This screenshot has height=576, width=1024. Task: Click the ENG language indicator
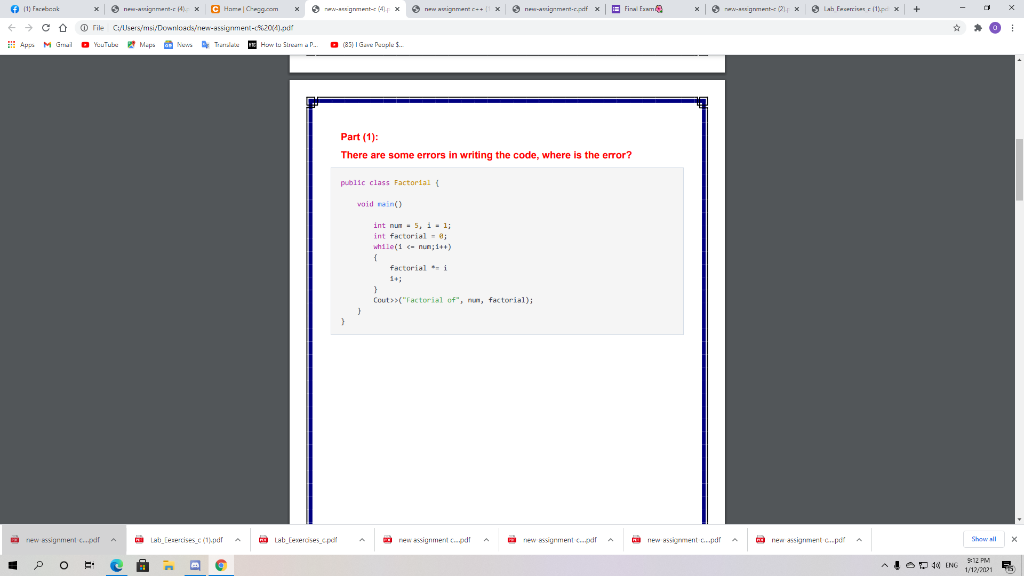[x=952, y=566]
